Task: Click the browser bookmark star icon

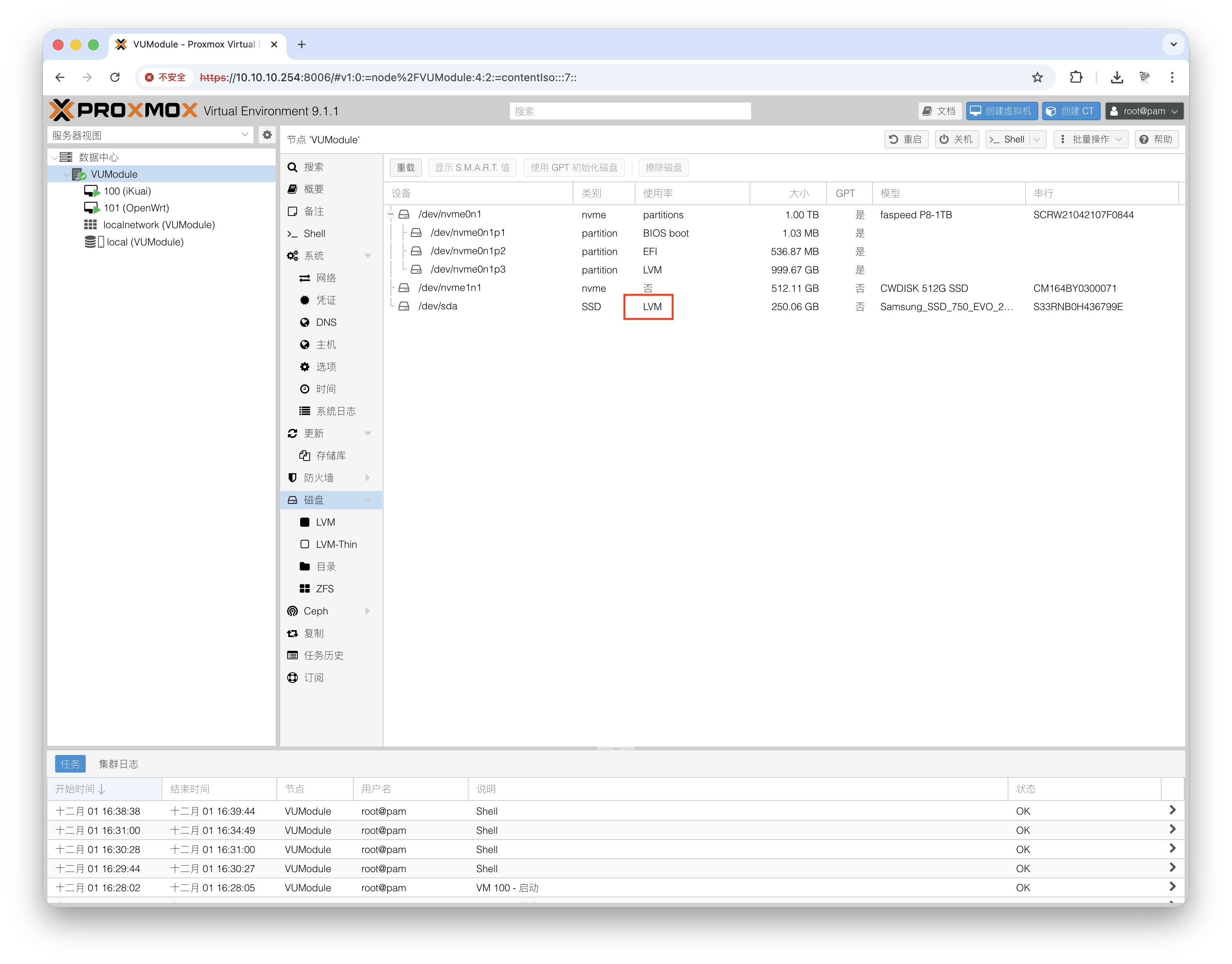Action: 1037,77
